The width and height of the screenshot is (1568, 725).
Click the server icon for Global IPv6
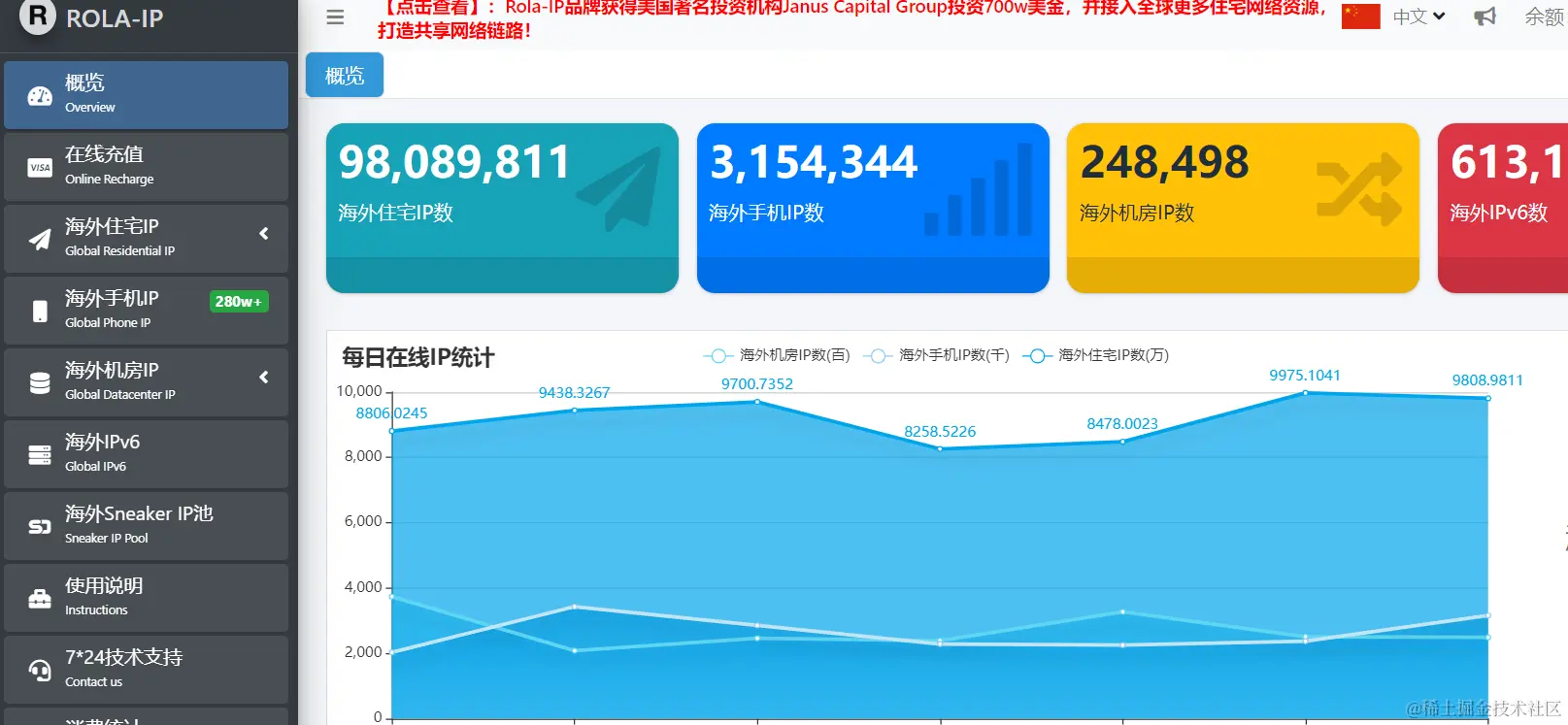pyautogui.click(x=40, y=454)
